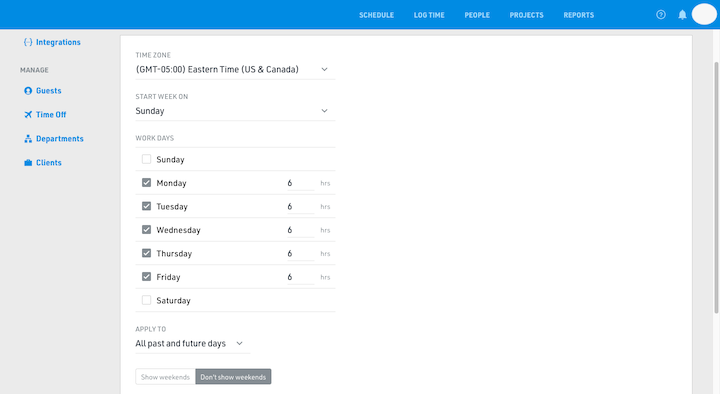Open the Departments link

[x=60, y=139]
